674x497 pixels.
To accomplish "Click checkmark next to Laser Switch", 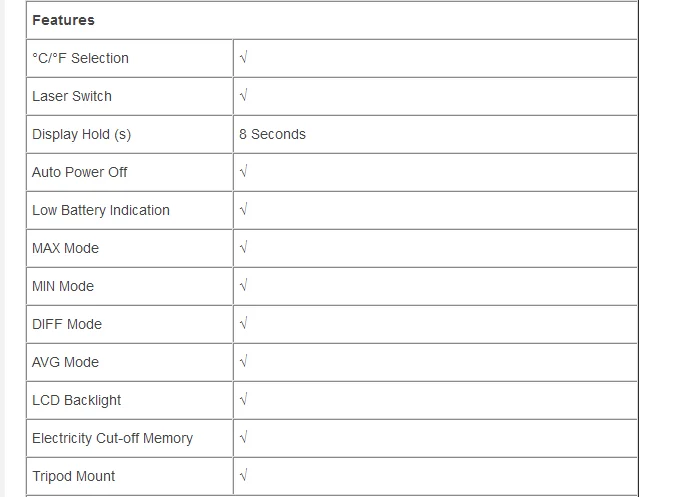I will tap(243, 95).
